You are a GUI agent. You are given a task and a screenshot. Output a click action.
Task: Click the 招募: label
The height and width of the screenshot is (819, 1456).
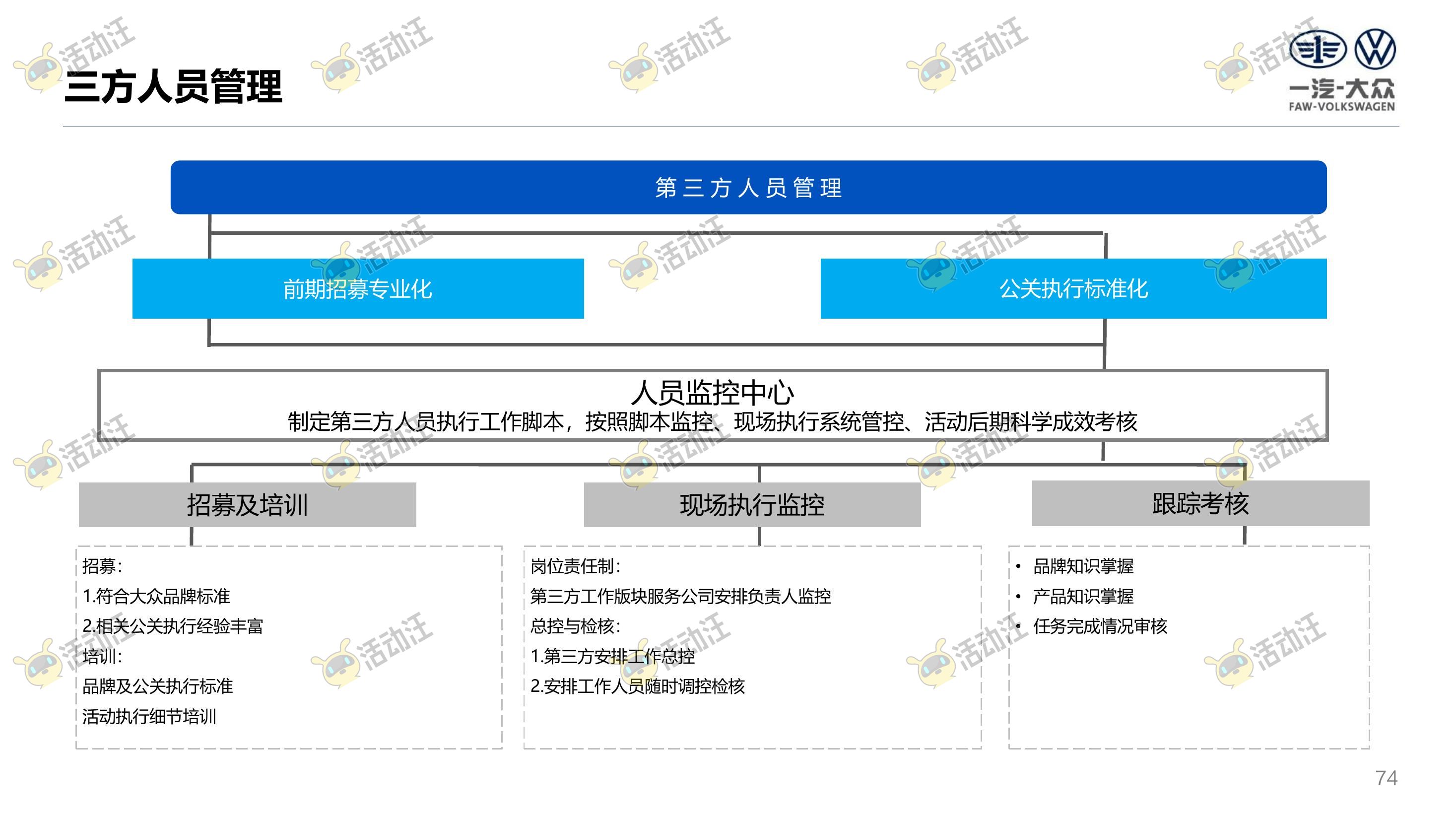coord(102,566)
